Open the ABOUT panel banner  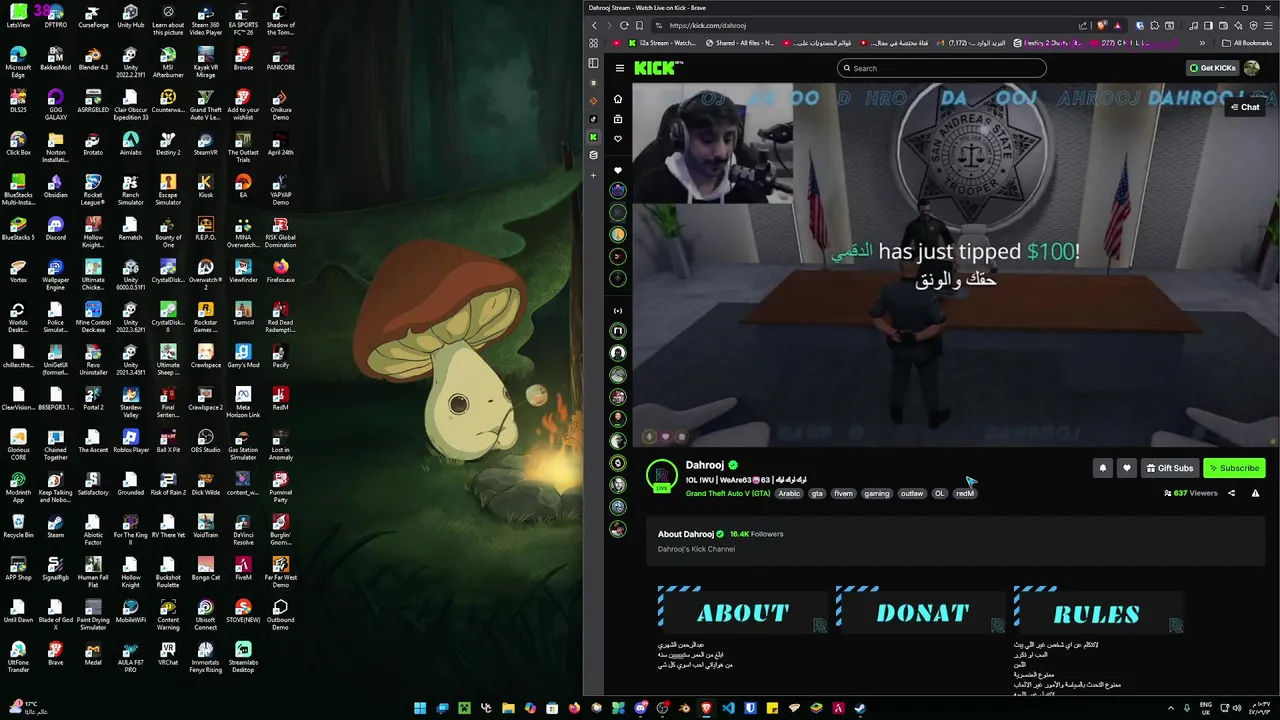[x=743, y=610]
